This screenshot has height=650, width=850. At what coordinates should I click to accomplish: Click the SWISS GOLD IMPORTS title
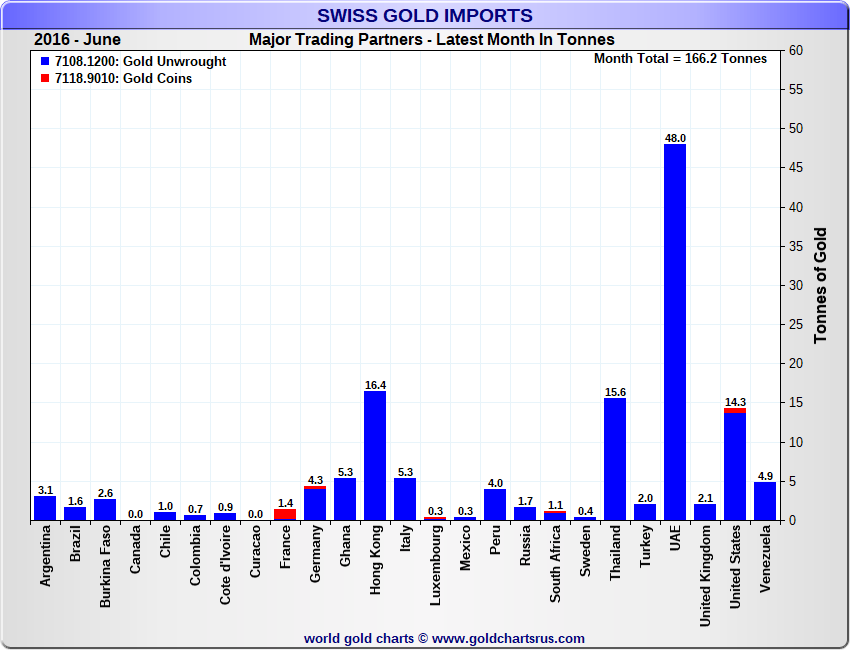click(x=425, y=15)
